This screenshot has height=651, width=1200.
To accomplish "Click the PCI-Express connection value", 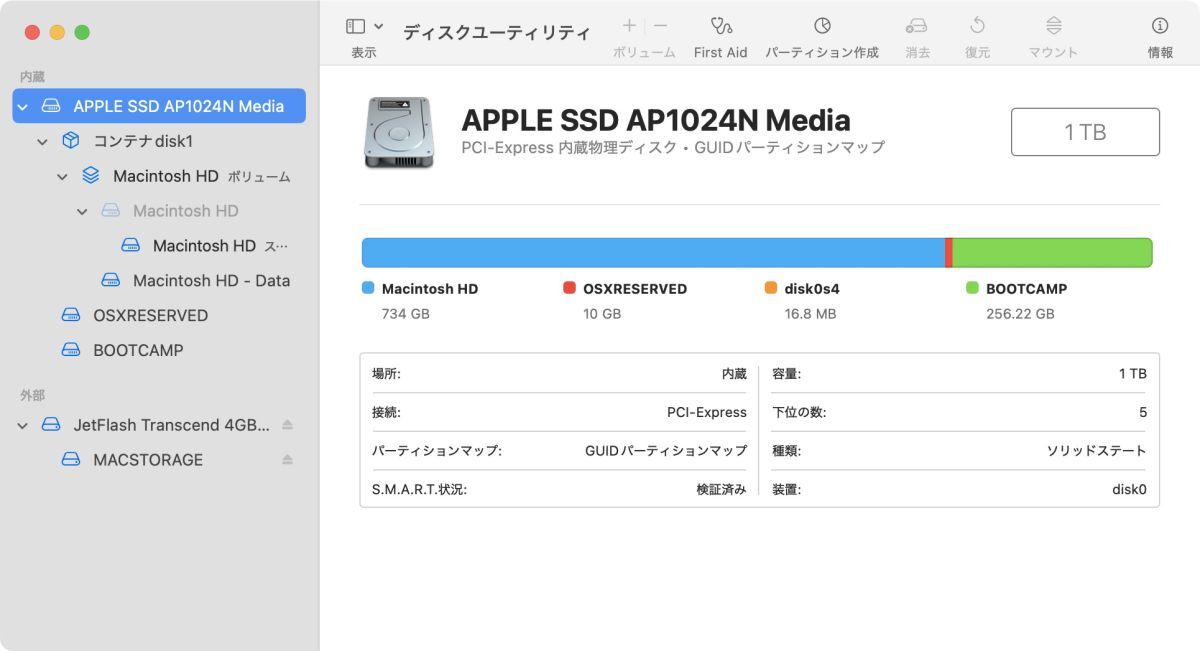I will [x=707, y=412].
